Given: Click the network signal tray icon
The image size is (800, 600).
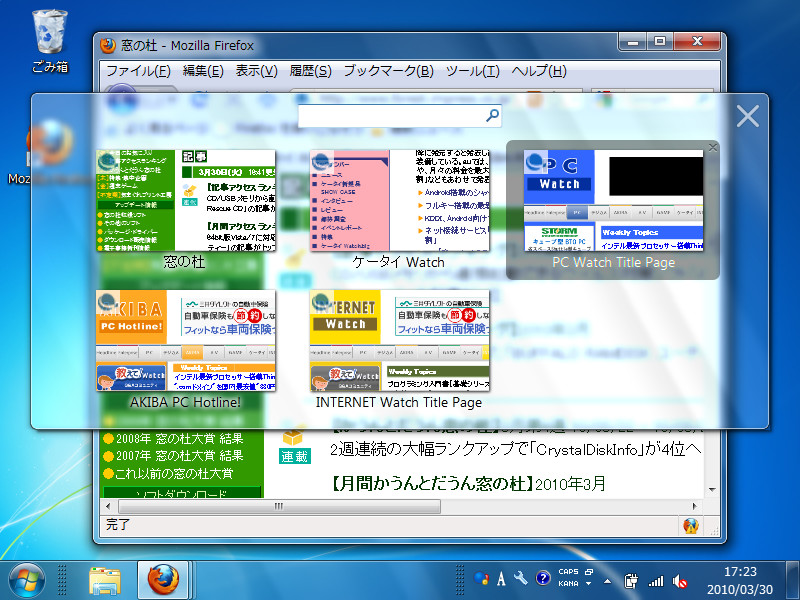Looking at the screenshot, I should tap(656, 581).
